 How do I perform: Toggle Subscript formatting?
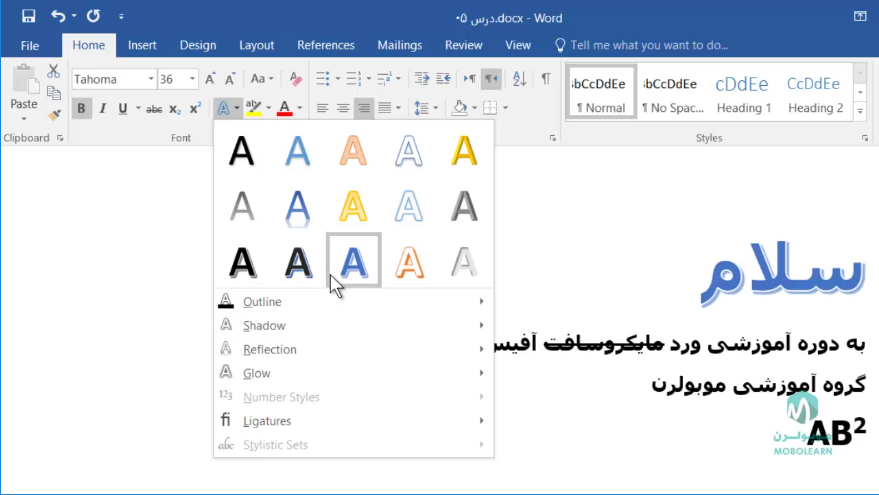(x=175, y=109)
